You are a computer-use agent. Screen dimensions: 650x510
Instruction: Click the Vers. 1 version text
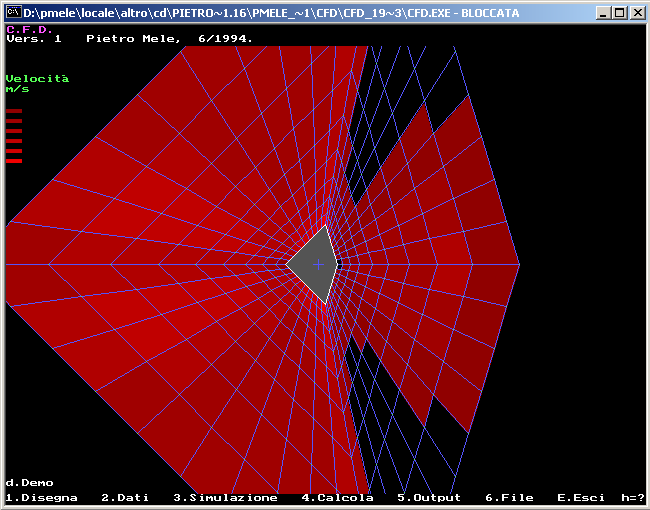tap(34, 39)
